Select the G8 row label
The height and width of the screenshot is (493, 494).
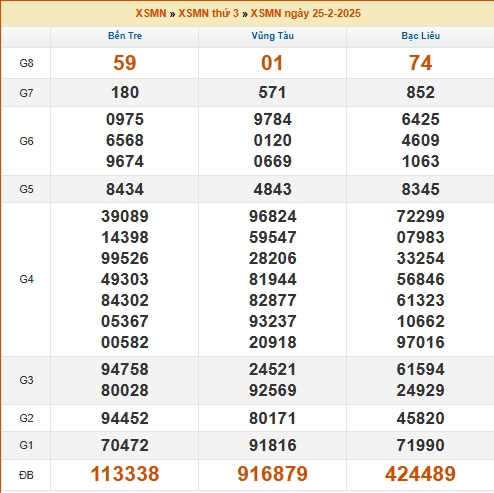click(26, 63)
